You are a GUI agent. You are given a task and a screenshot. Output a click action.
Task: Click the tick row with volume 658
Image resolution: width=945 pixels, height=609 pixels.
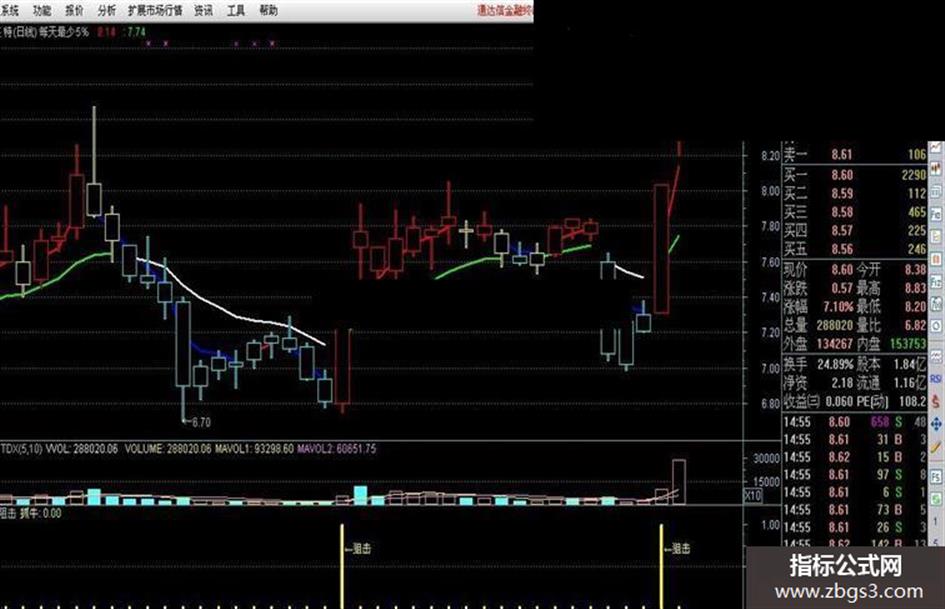click(x=855, y=422)
